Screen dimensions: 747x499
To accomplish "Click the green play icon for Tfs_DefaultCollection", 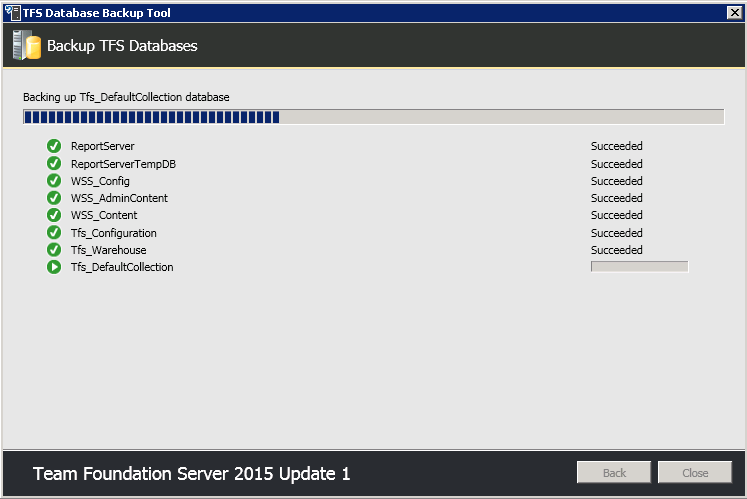I will pyautogui.click(x=54, y=267).
